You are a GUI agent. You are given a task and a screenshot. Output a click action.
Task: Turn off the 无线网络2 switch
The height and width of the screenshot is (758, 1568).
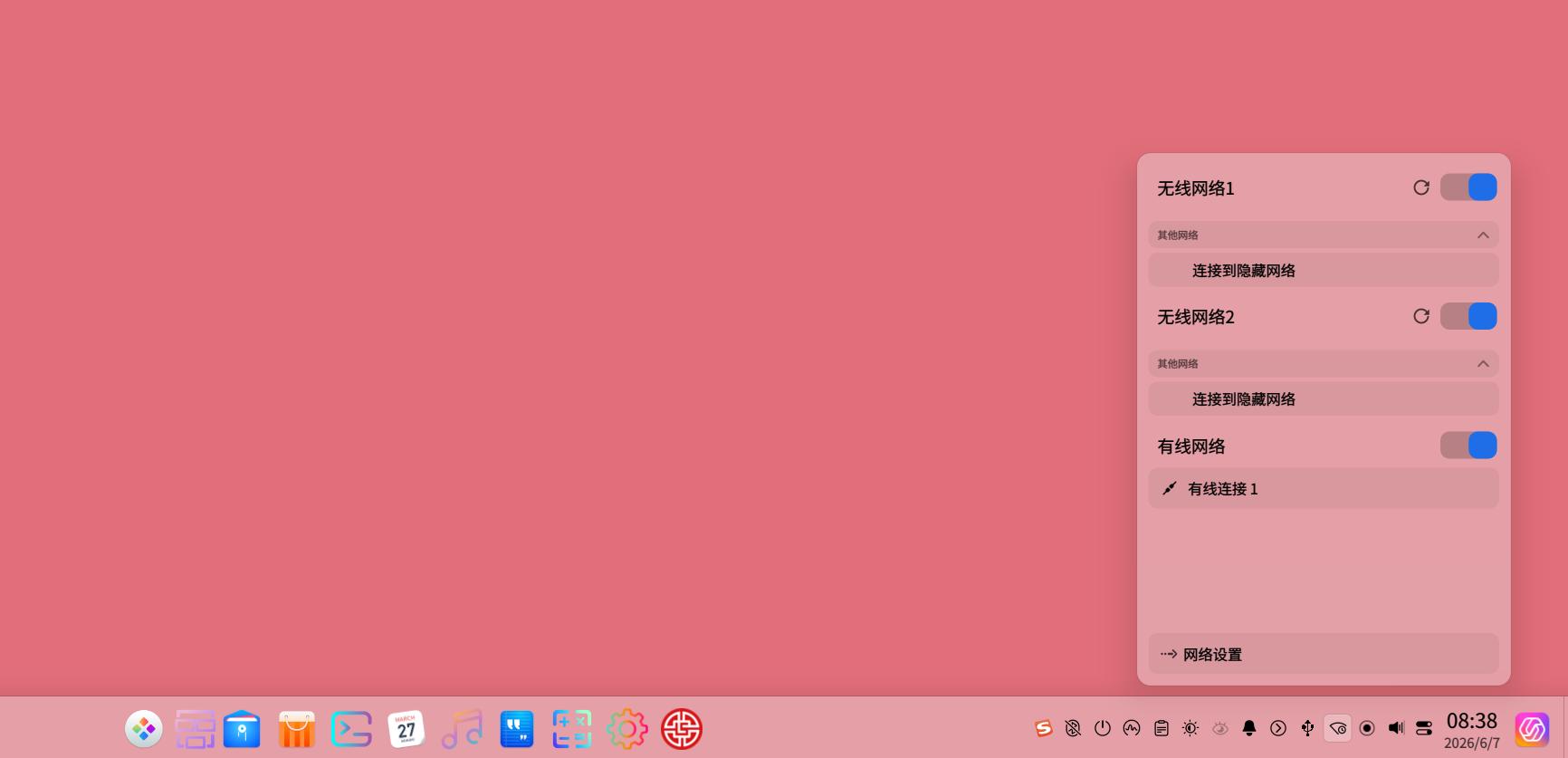[x=1468, y=316]
